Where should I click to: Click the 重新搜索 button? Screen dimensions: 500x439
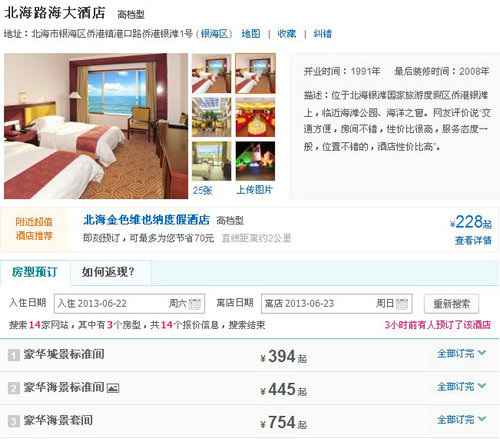point(451,304)
